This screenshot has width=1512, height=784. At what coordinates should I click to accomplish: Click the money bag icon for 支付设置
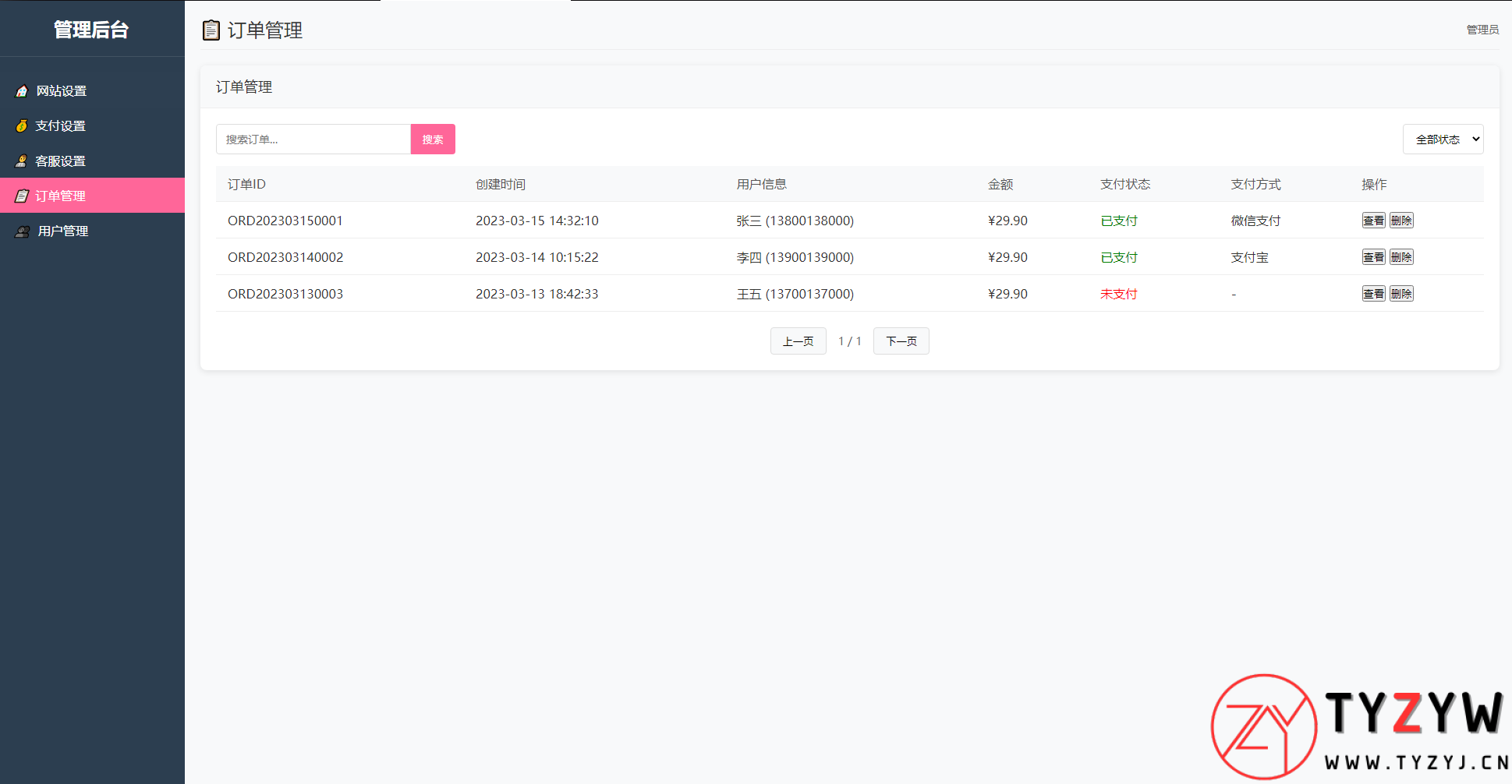[x=22, y=126]
